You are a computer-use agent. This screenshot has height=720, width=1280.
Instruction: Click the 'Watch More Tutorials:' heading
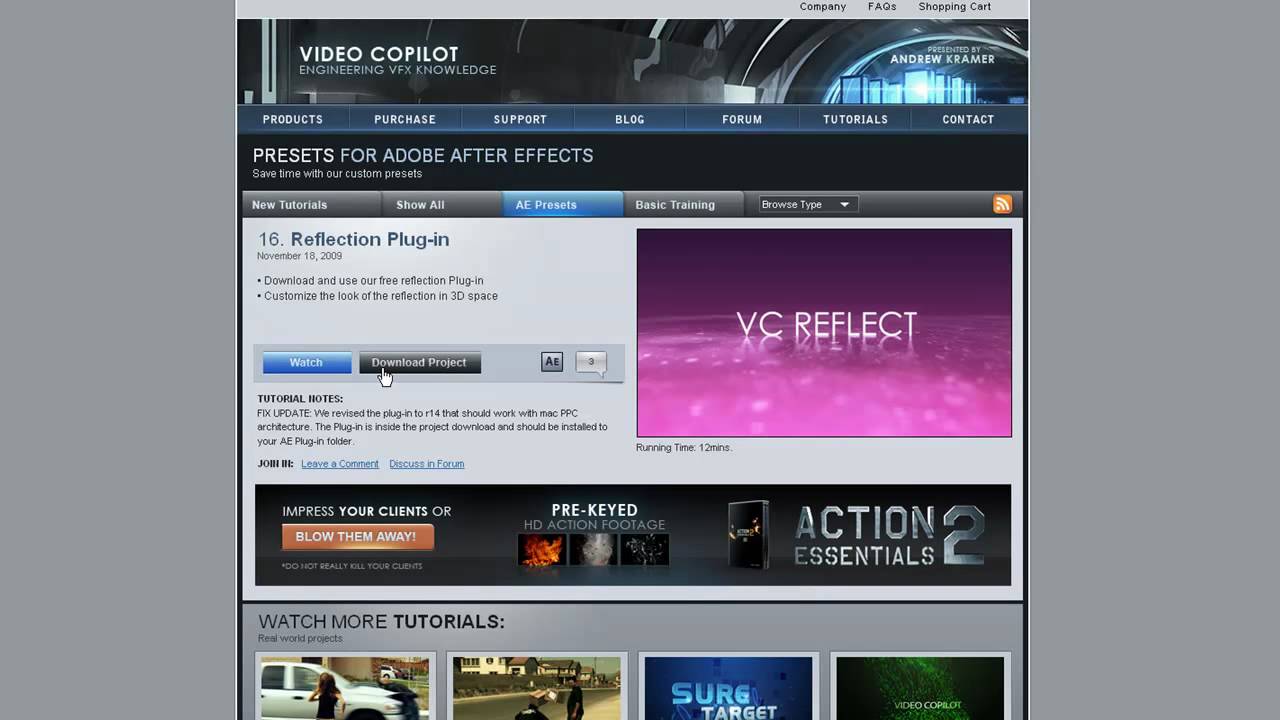click(x=381, y=622)
